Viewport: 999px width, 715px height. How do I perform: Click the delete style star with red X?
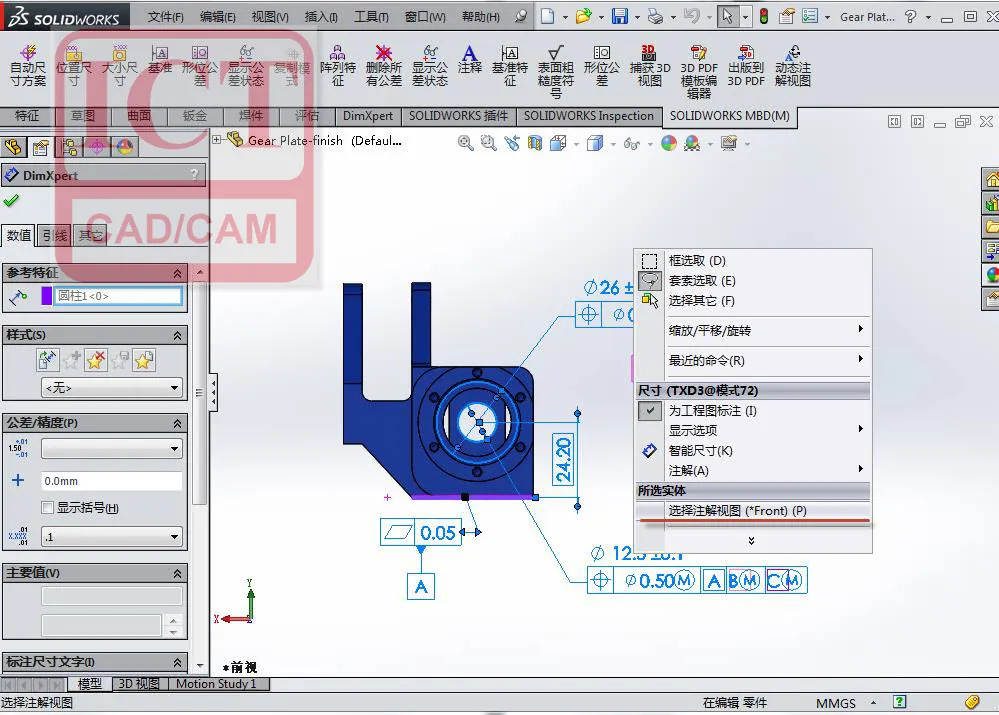[x=96, y=361]
